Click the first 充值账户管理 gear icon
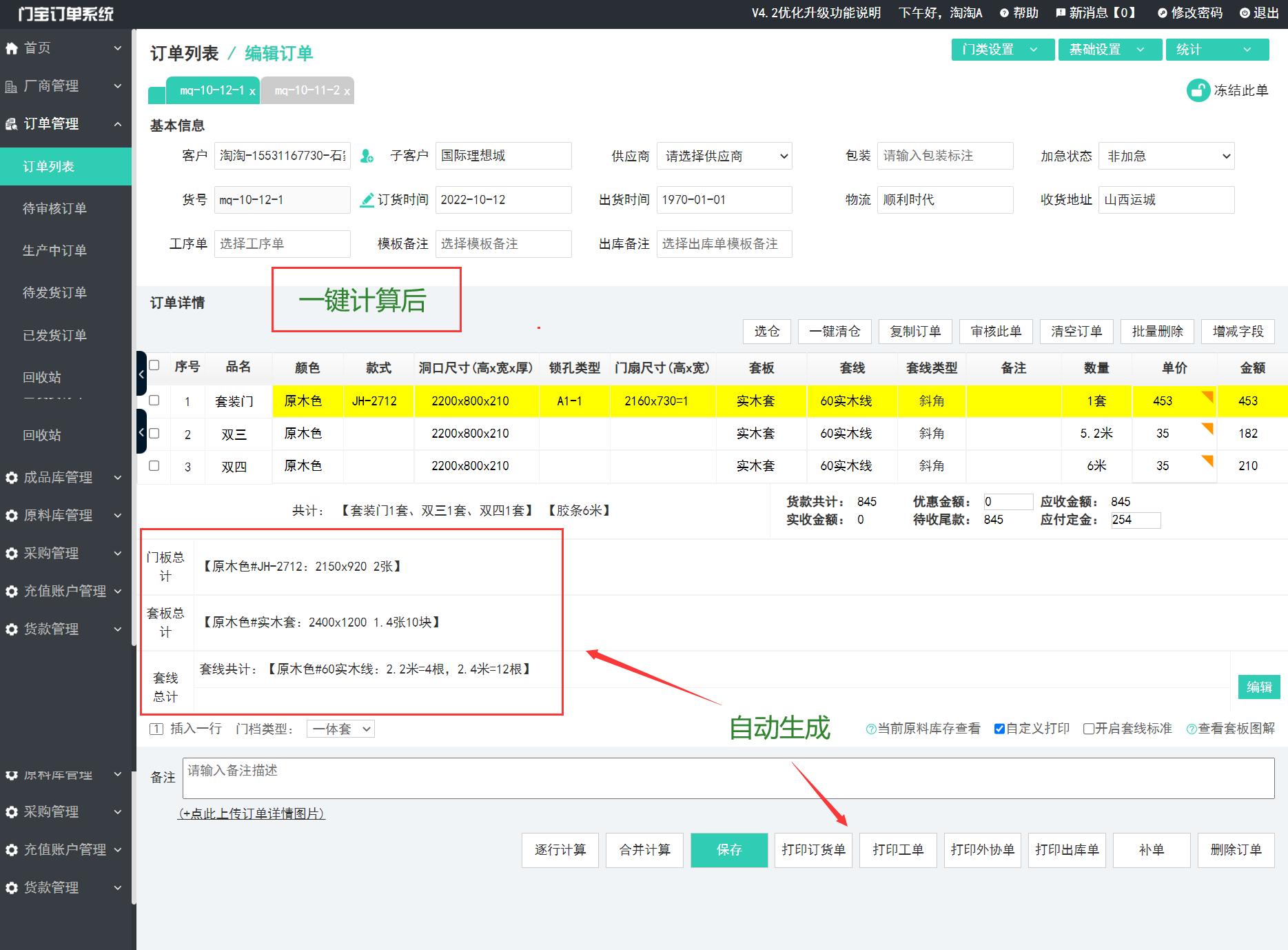Viewport: 1288px width, 950px height. pos(11,592)
